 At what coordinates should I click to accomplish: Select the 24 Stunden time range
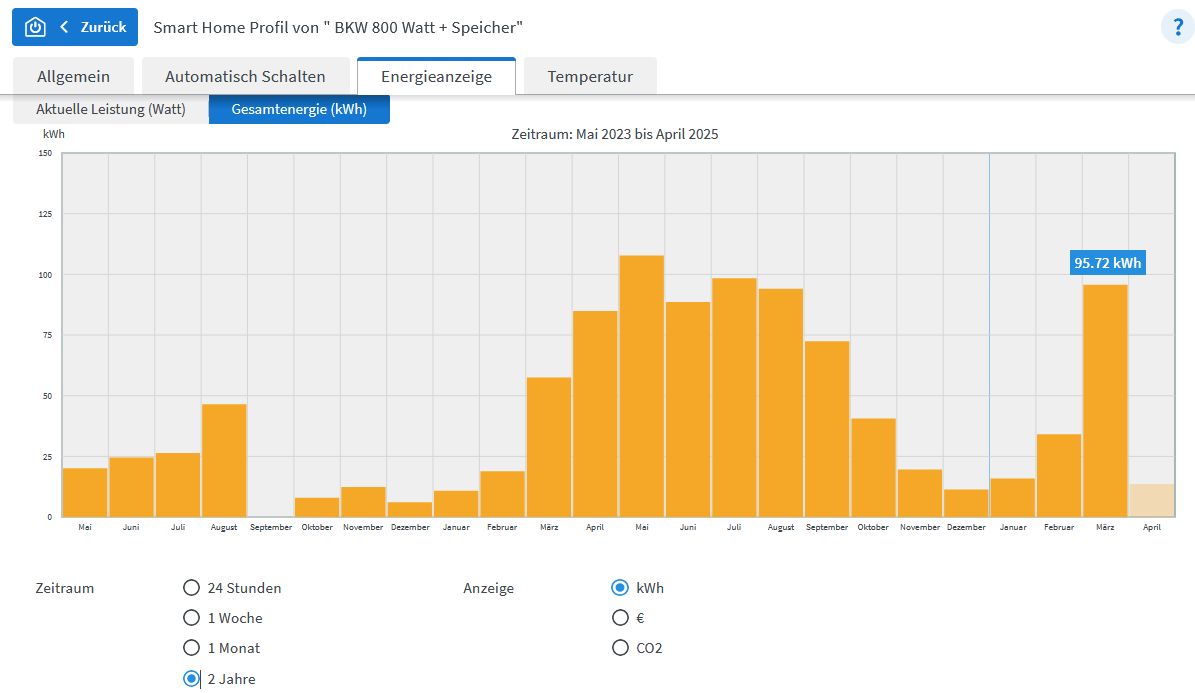pyautogui.click(x=191, y=588)
